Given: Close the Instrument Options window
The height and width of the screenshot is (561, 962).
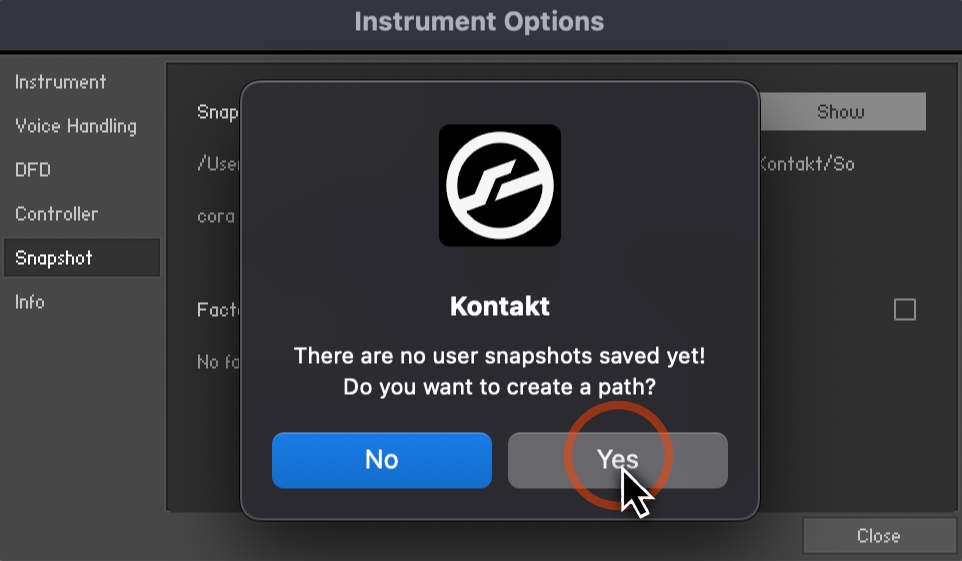Looking at the screenshot, I should (879, 536).
